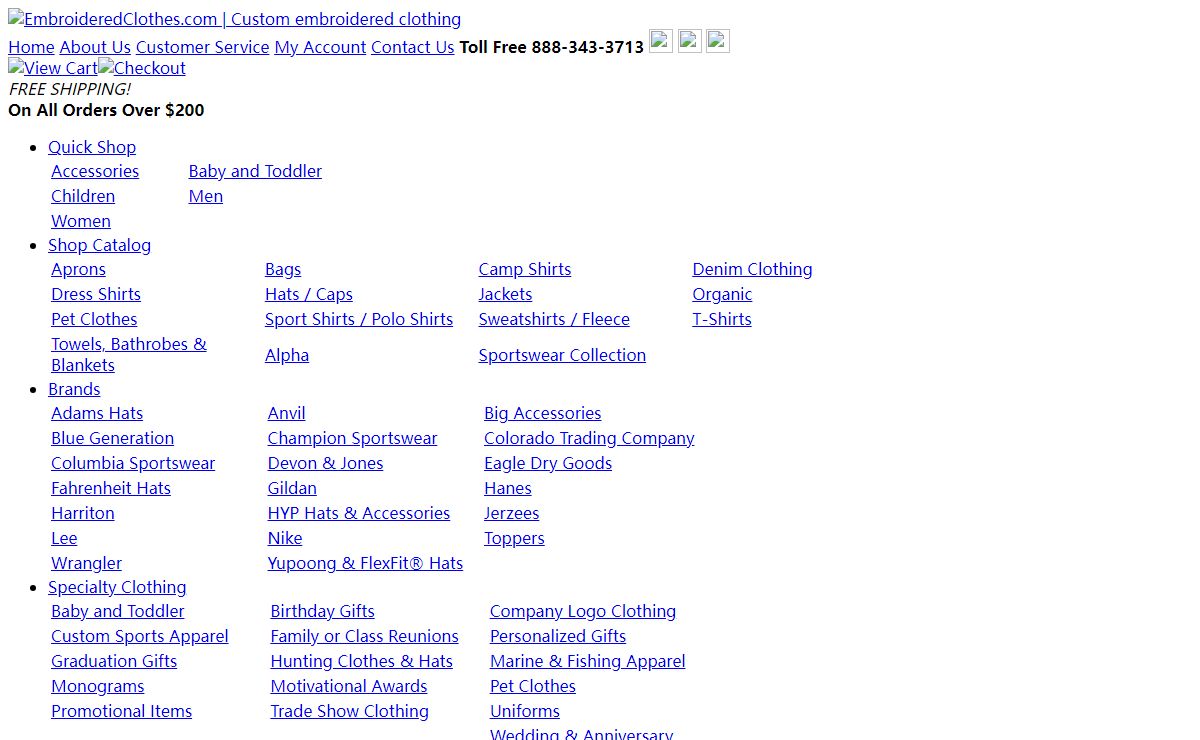The width and height of the screenshot is (1200, 740).
Task: Open the About Us page
Action: point(95,47)
